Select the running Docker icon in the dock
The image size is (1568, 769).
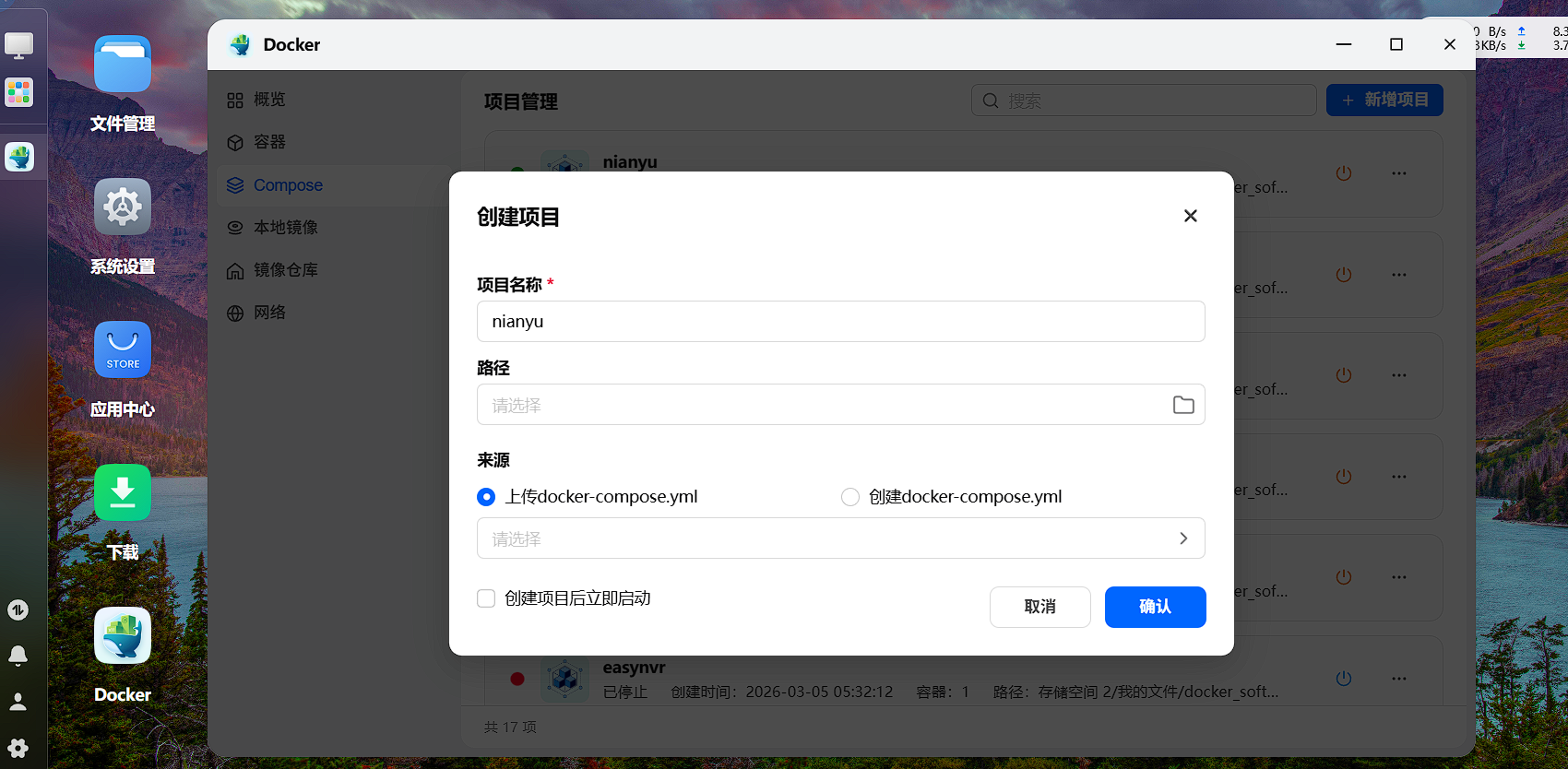point(19,157)
